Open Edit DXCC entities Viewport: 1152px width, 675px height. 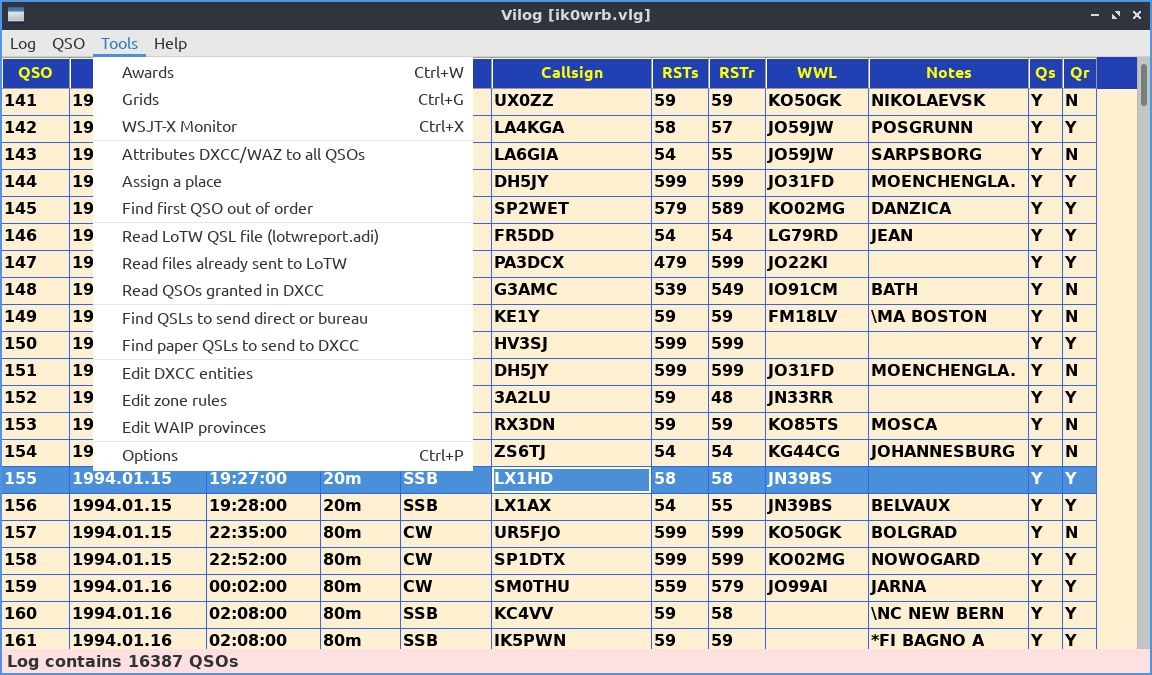[283, 373]
